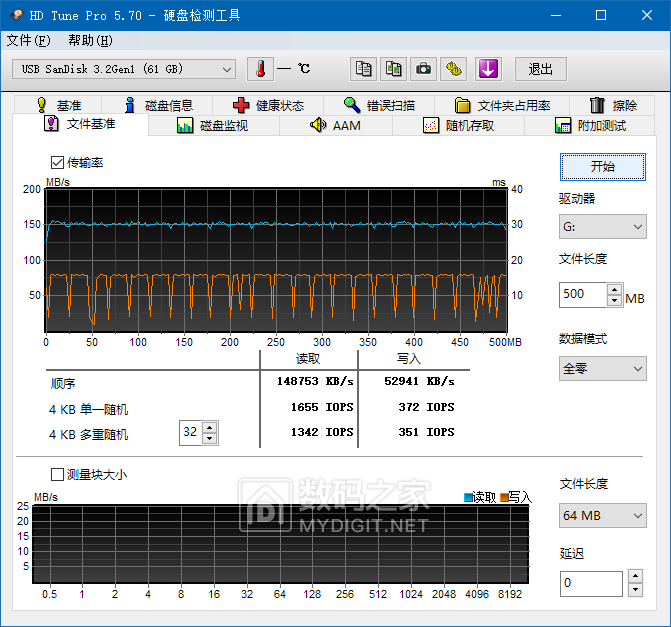The width and height of the screenshot is (671, 627).
Task: Expand the 数据模式 全零 dropdown
Action: coord(603,368)
